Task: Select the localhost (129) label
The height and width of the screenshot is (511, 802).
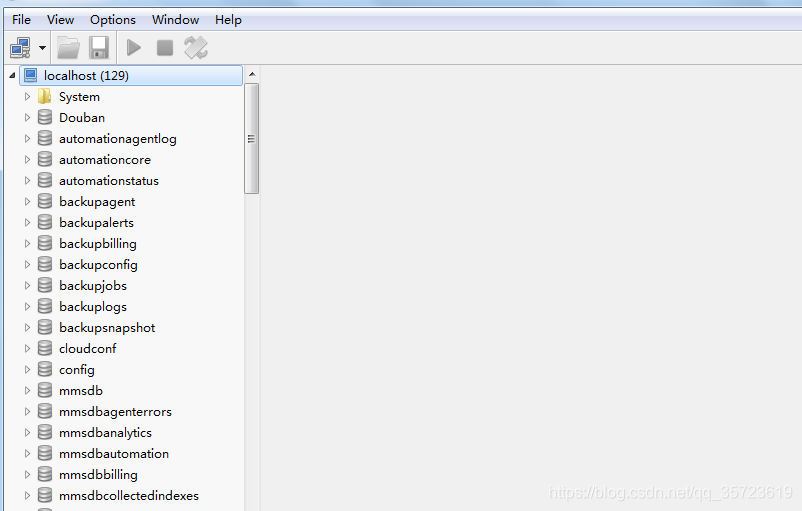Action: tap(86, 76)
